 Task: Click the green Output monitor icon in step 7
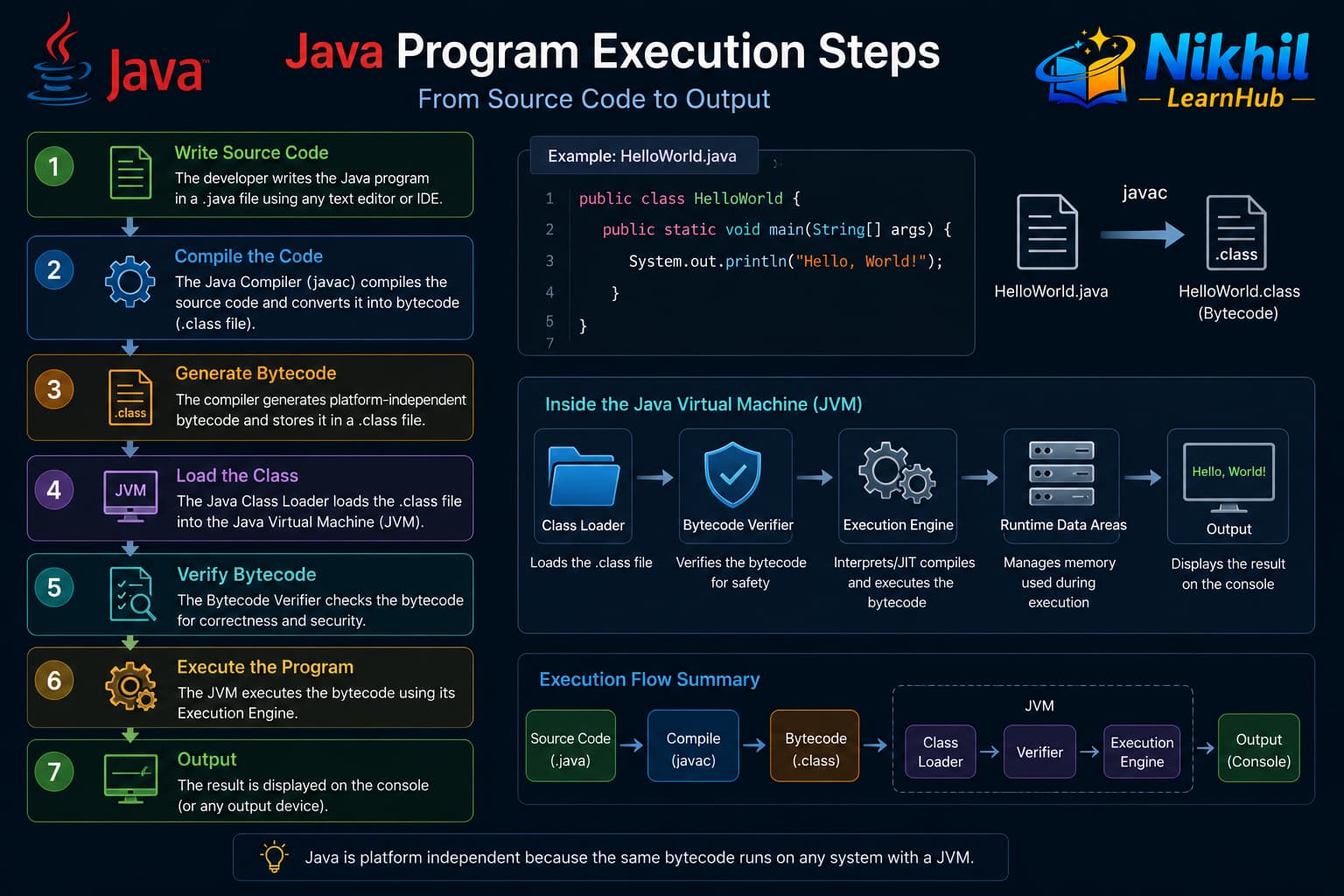point(130,779)
